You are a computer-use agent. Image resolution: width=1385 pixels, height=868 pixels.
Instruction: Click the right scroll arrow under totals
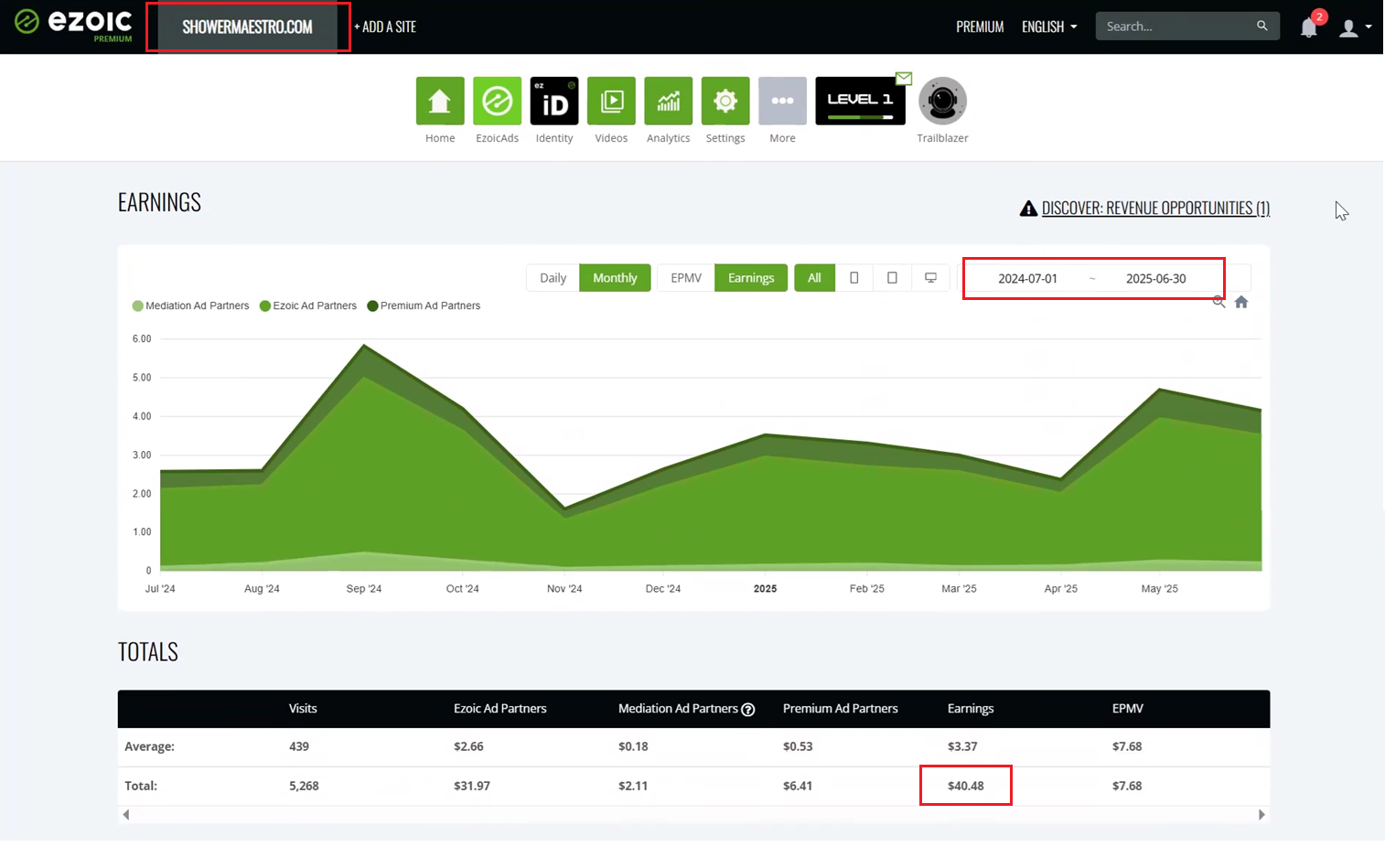pos(1262,814)
